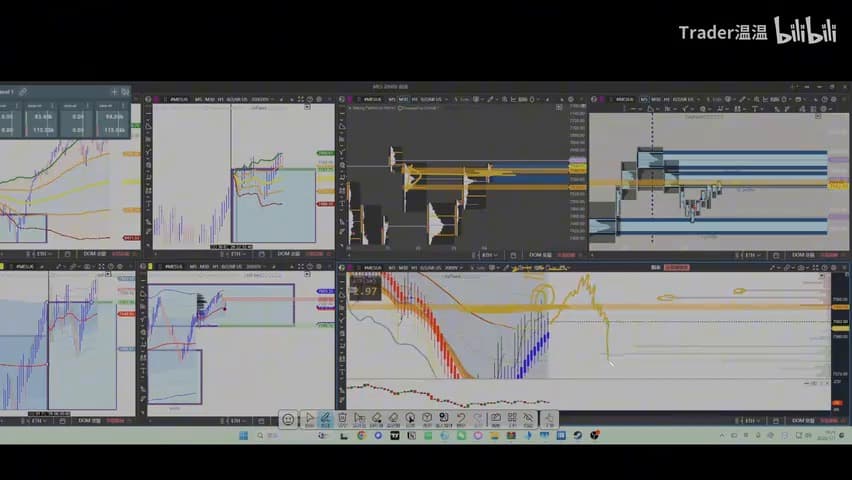Click DOM button under bottom large chart
The height and width of the screenshot is (480, 852).
803,421
